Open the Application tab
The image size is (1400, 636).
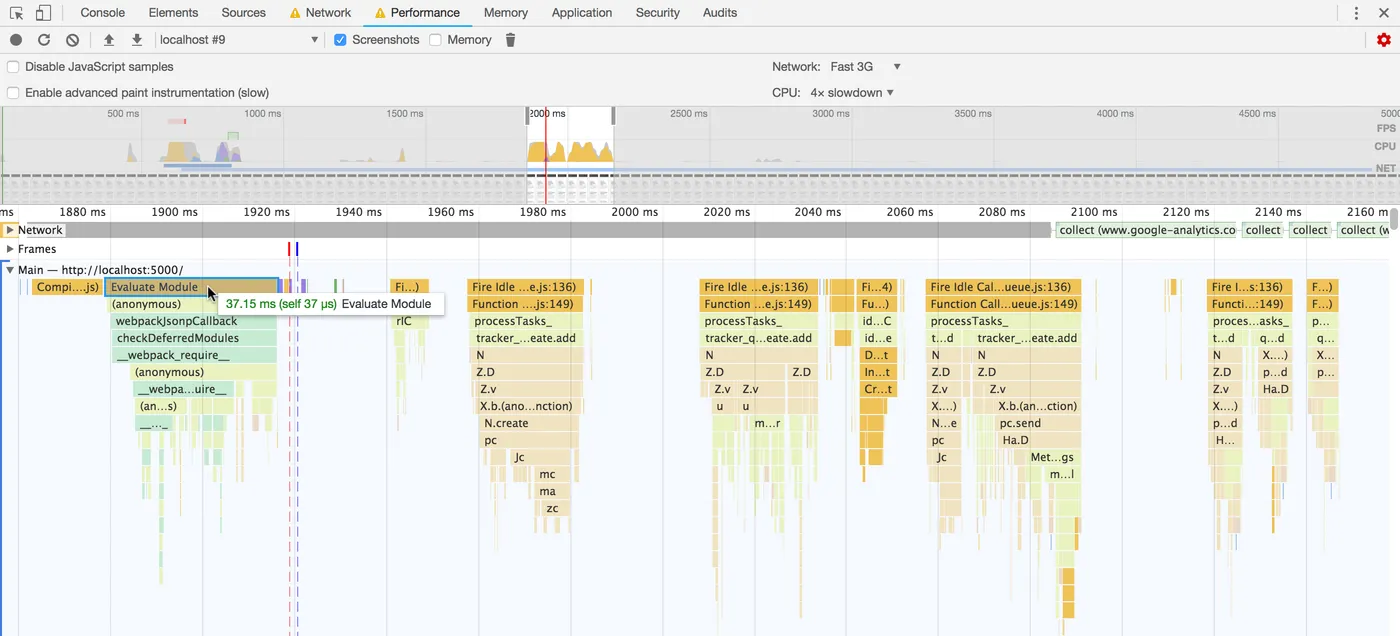click(x=581, y=13)
